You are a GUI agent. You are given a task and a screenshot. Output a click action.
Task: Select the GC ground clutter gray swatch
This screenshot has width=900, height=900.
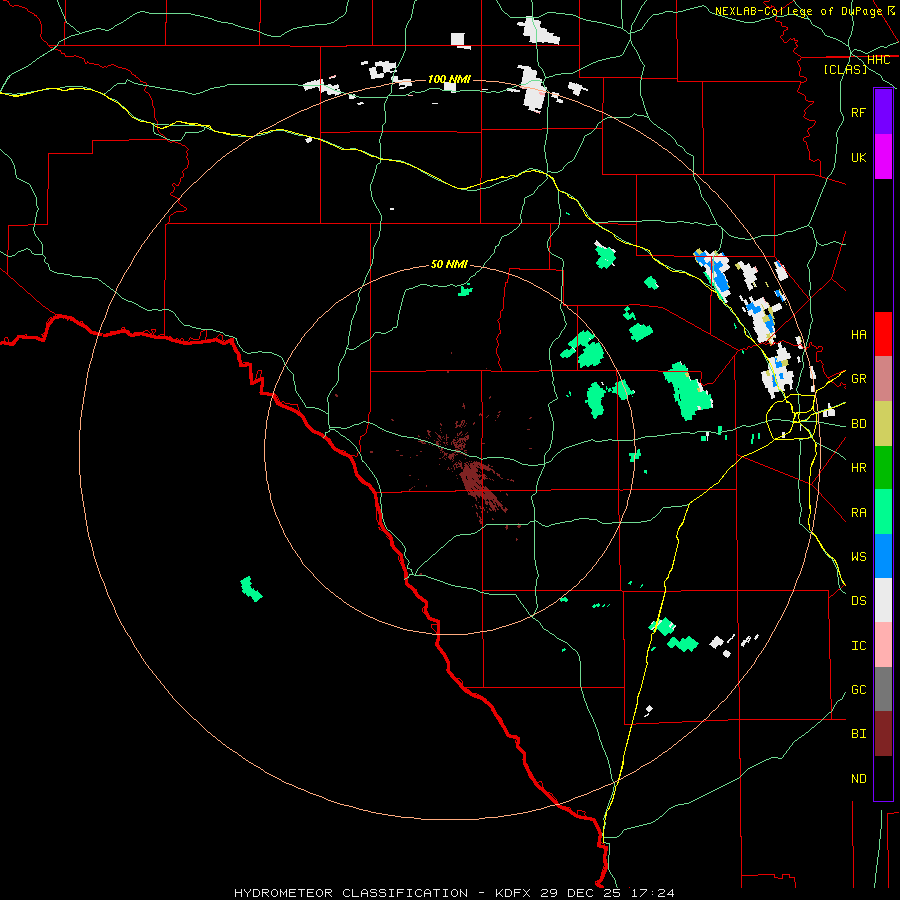pyautogui.click(x=883, y=689)
